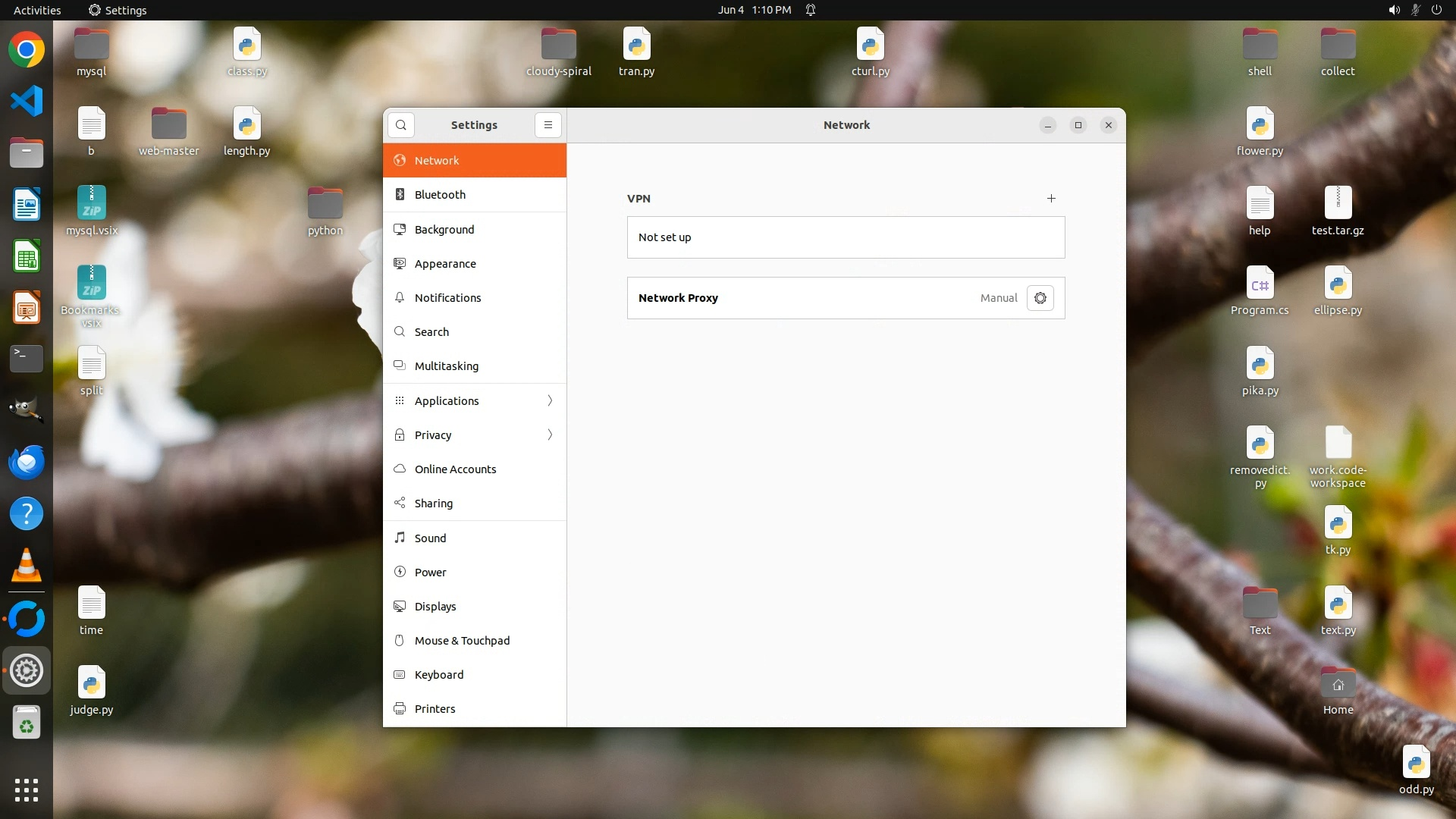Expand the Privacy submenu chevron
The width and height of the screenshot is (1456, 819).
pos(550,435)
